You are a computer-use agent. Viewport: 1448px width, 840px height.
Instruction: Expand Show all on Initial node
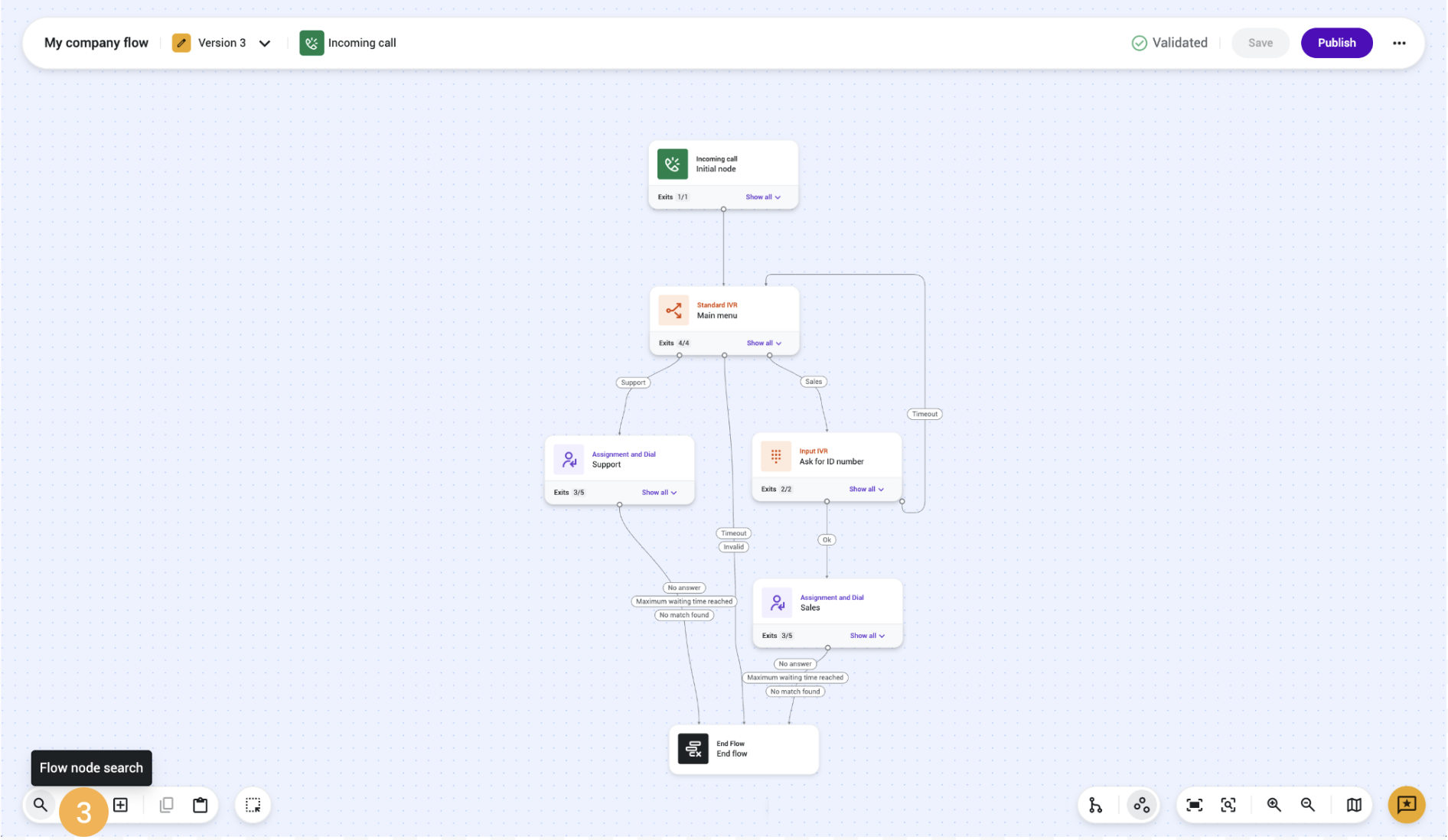(x=763, y=197)
